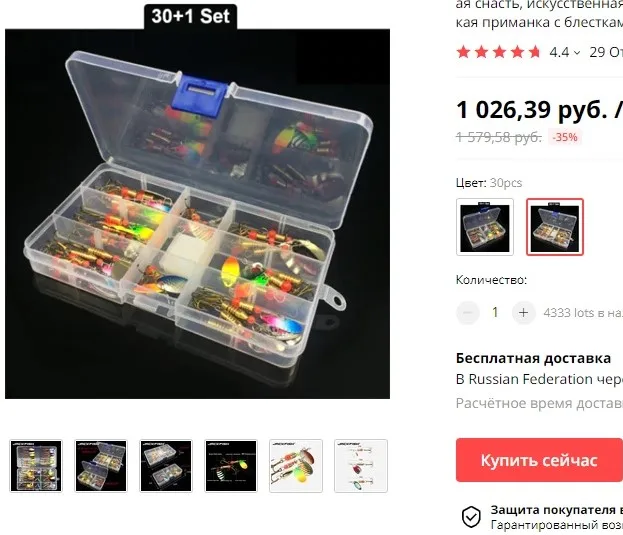Click the shield buyer protection icon

tap(471, 517)
